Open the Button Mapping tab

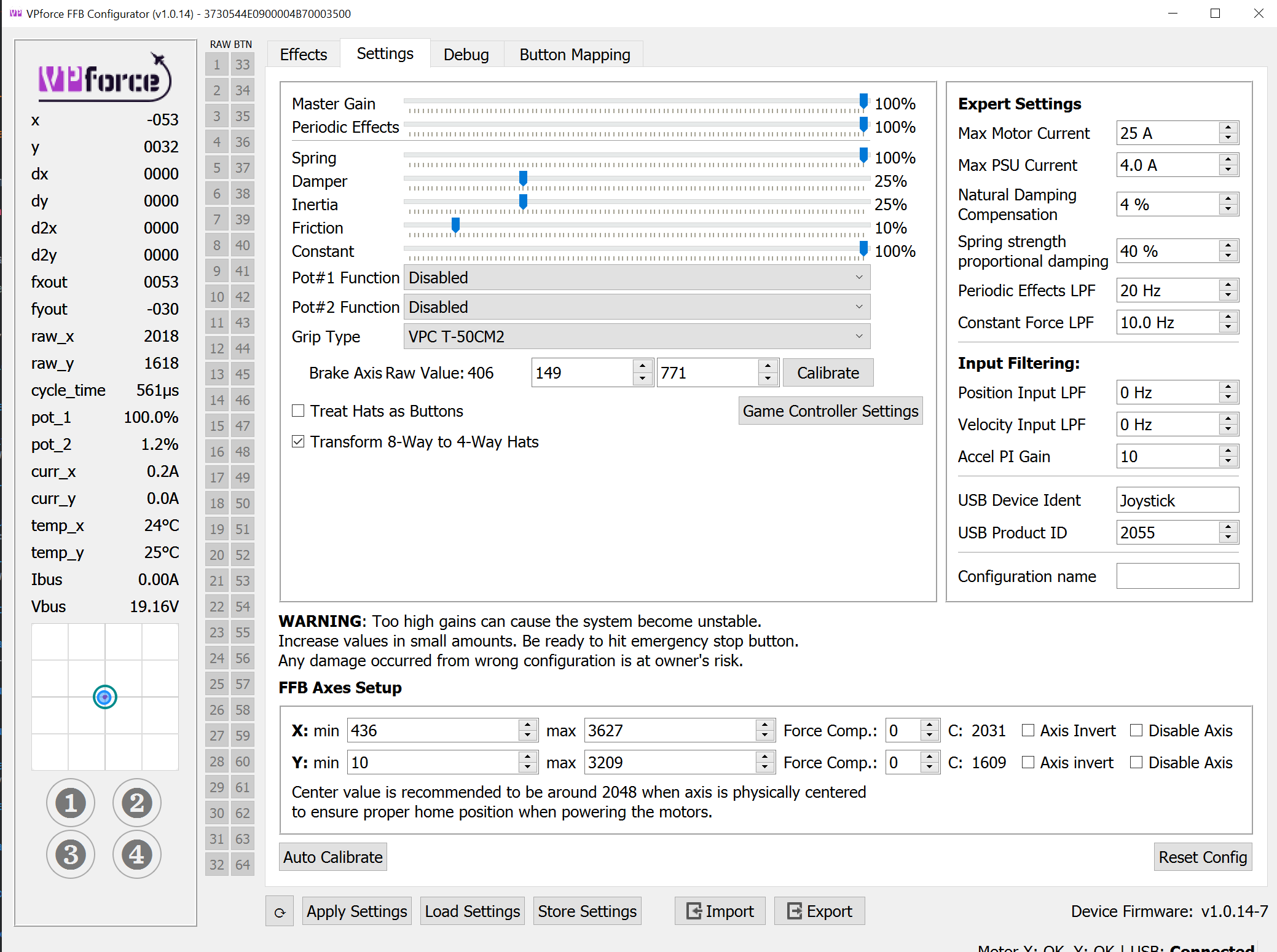click(x=574, y=55)
